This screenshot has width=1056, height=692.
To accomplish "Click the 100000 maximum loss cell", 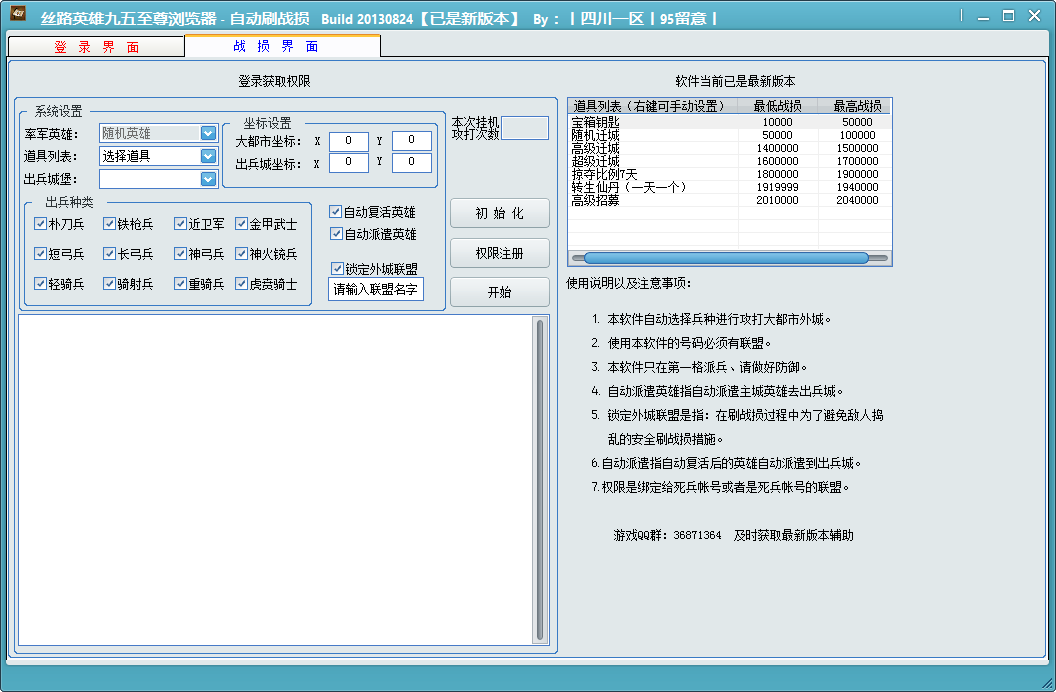I will 857,135.
